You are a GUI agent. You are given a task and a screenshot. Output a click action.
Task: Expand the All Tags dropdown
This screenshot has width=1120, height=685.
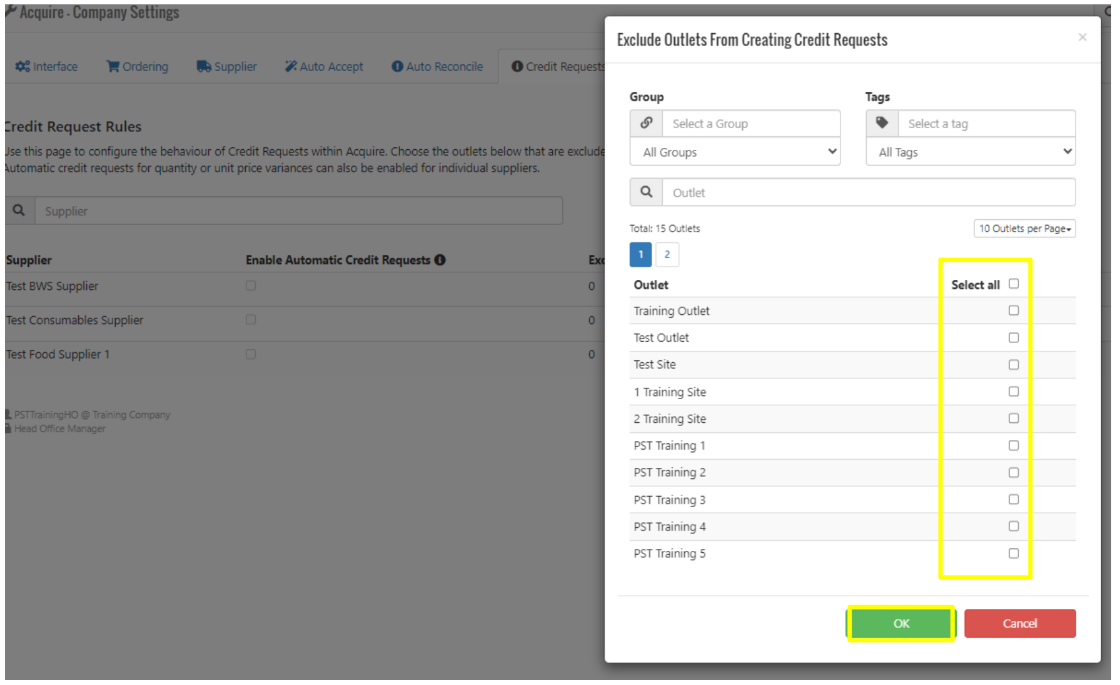(x=970, y=152)
